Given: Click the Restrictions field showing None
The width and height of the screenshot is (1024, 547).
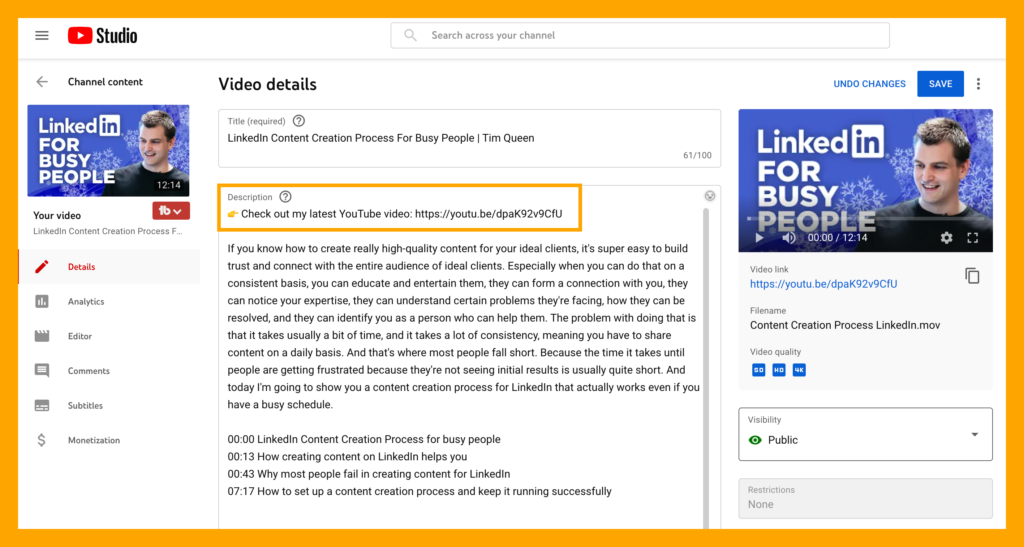Looking at the screenshot, I should tap(865, 499).
